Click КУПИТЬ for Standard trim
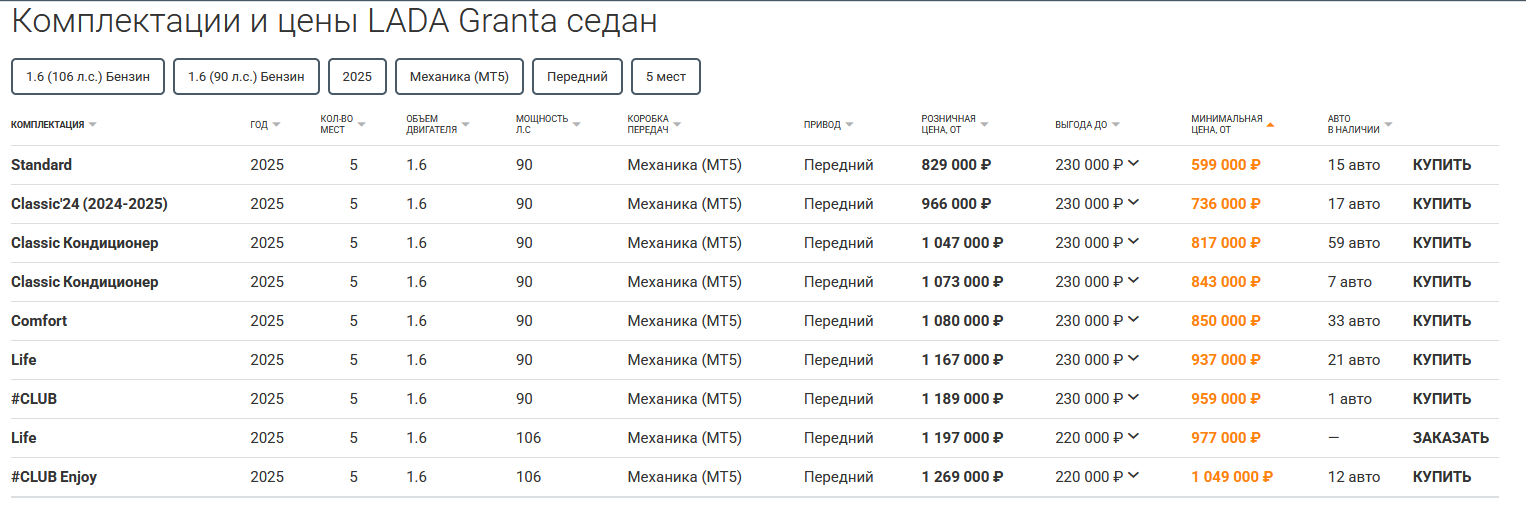This screenshot has height=507, width=1526. [1441, 165]
